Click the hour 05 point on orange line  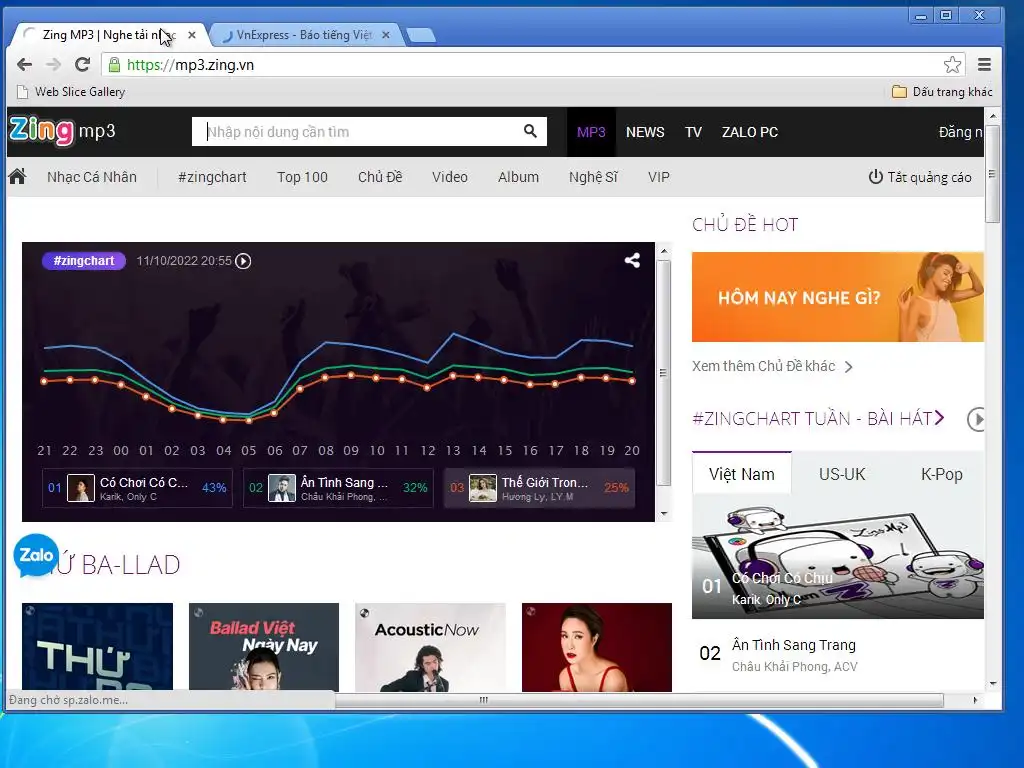(x=249, y=421)
